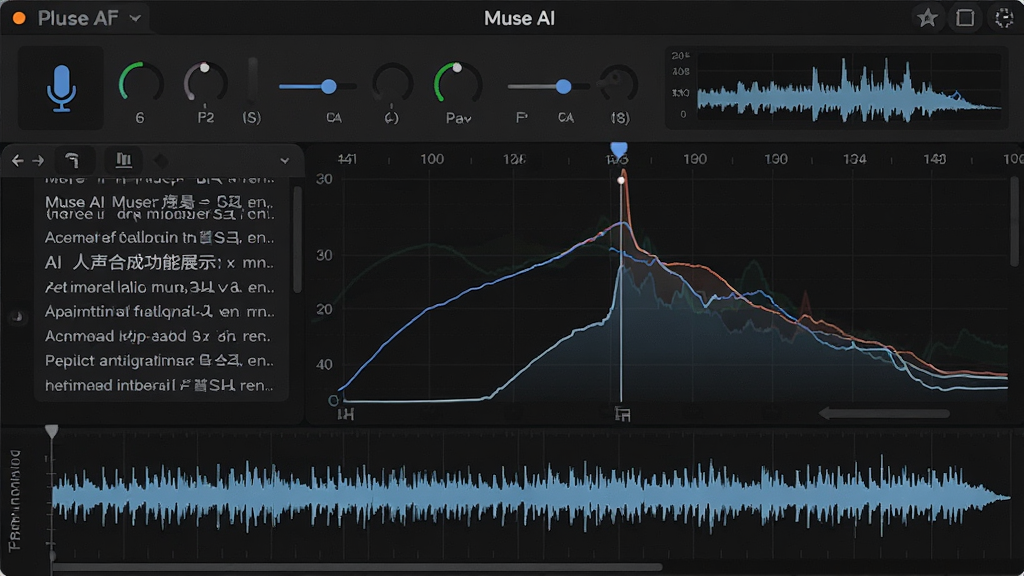Select 'AI 人声合成功能展示' list row
Viewport: 1024px width, 576px height.
(x=160, y=263)
